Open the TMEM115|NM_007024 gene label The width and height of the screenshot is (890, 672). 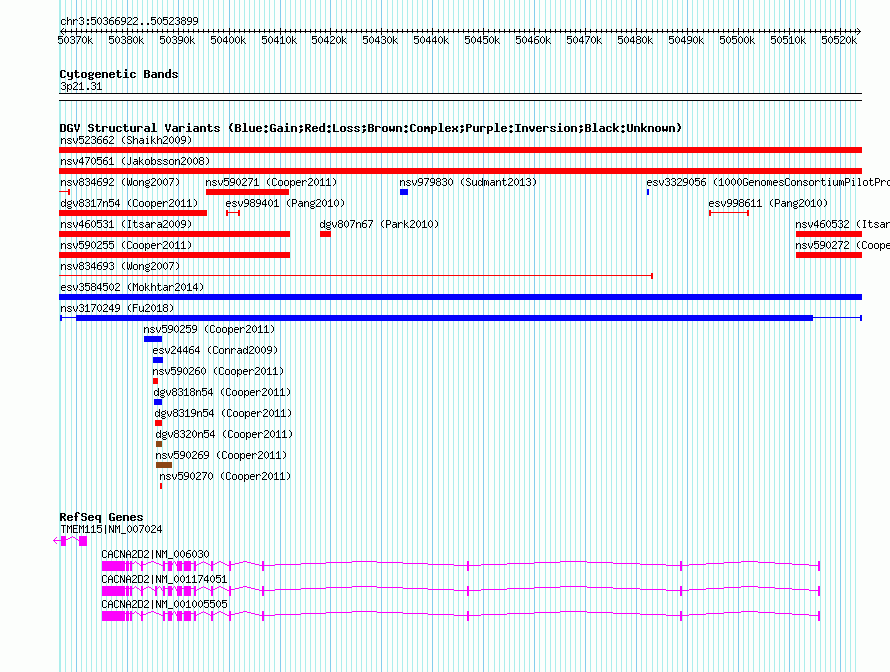pyautogui.click(x=111, y=529)
